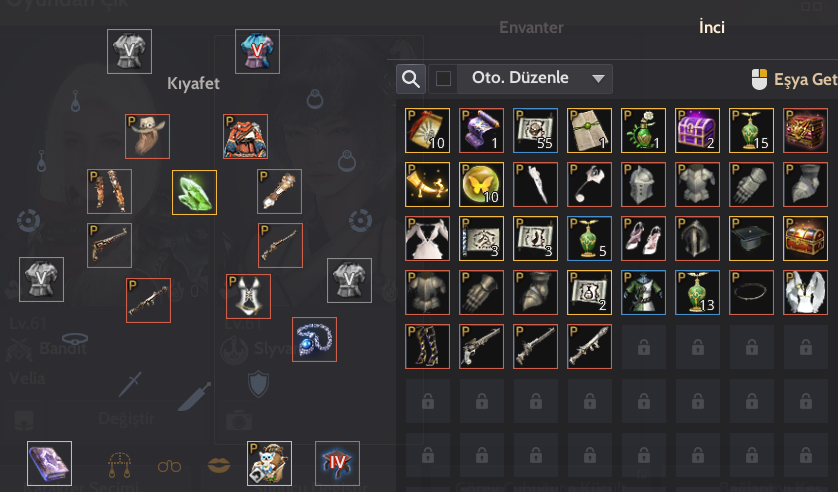Select the white angel wings item
The width and height of the screenshot is (838, 492).
click(x=805, y=292)
